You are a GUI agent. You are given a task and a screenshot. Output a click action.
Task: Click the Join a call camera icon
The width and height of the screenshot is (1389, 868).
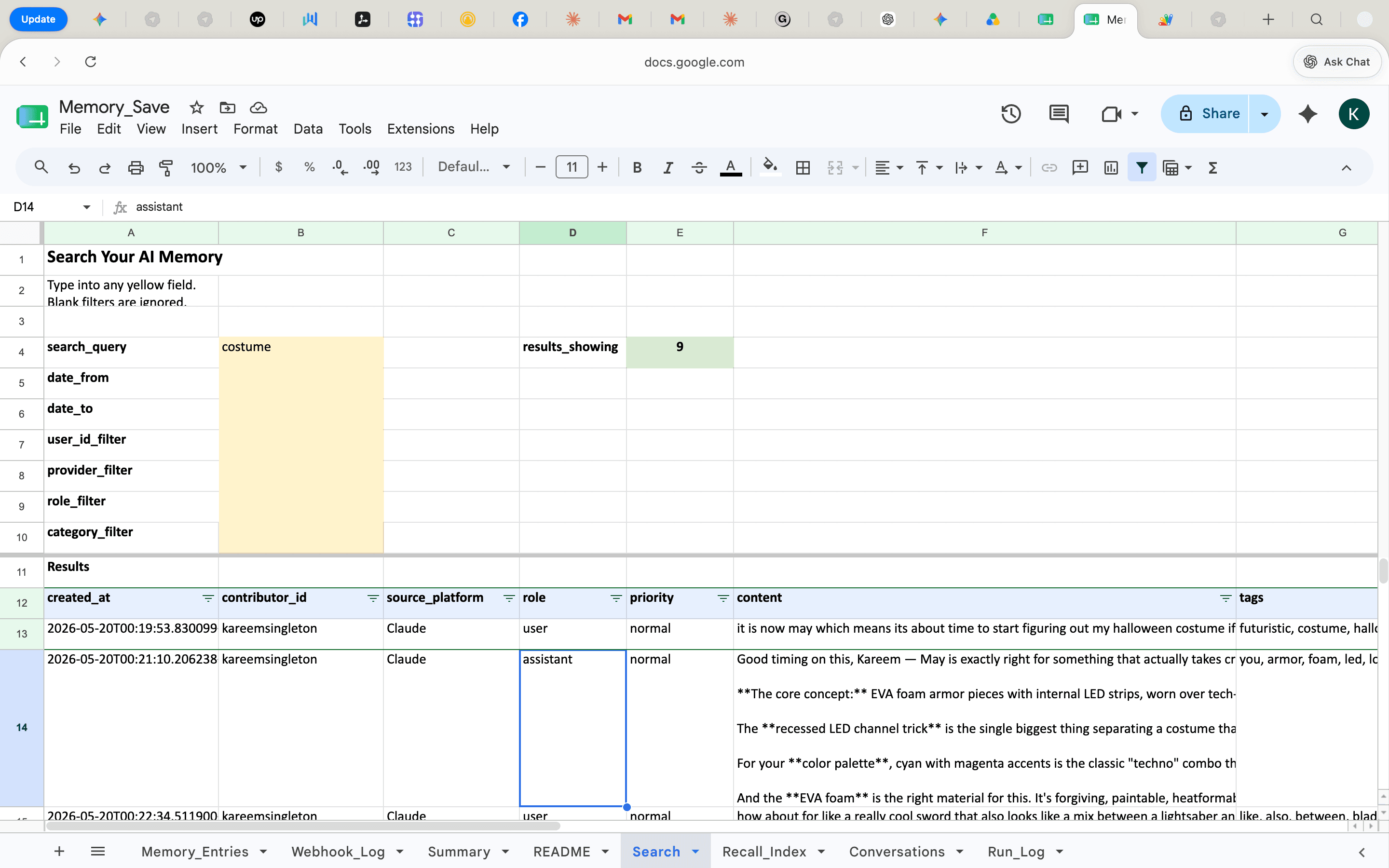pos(1111,114)
